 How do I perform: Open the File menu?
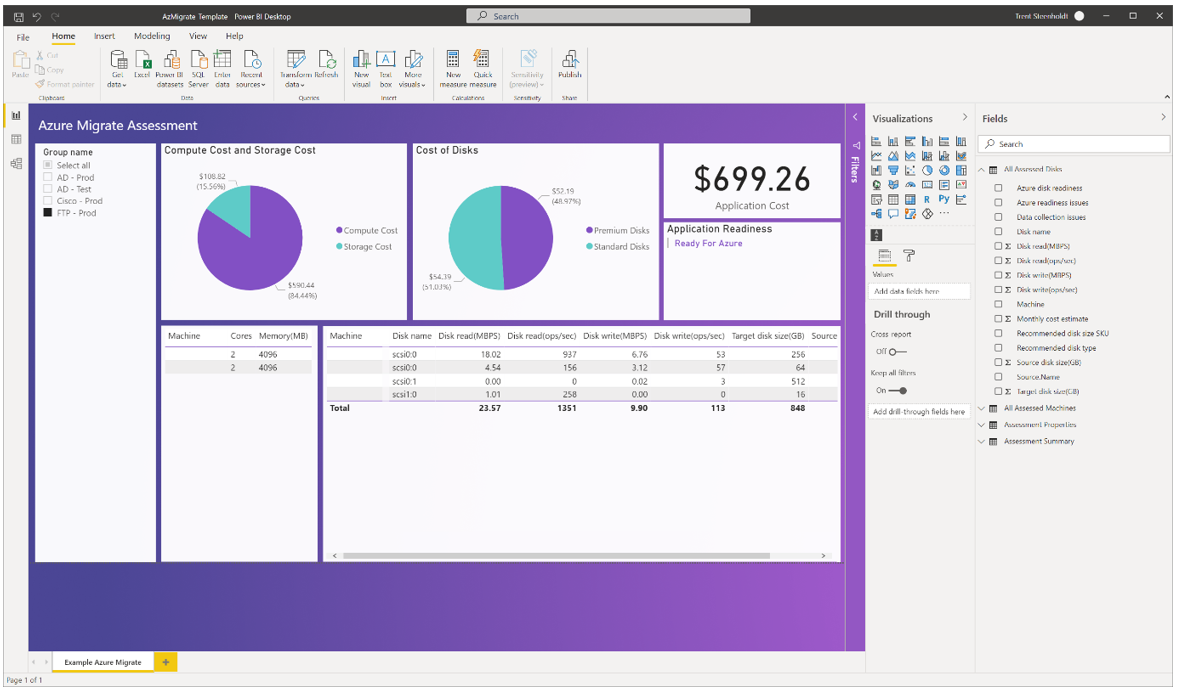click(23, 37)
